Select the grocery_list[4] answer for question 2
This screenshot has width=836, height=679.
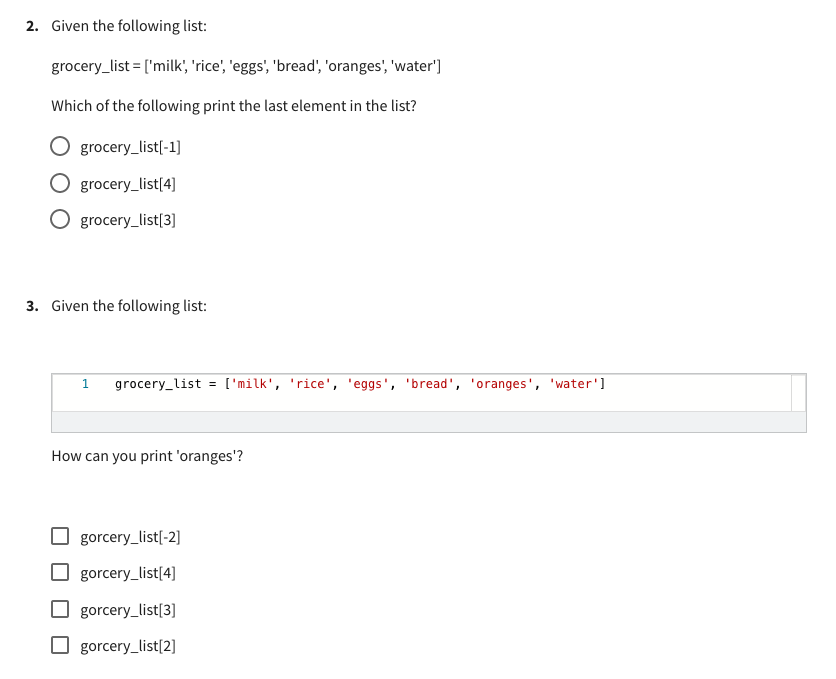[60, 183]
